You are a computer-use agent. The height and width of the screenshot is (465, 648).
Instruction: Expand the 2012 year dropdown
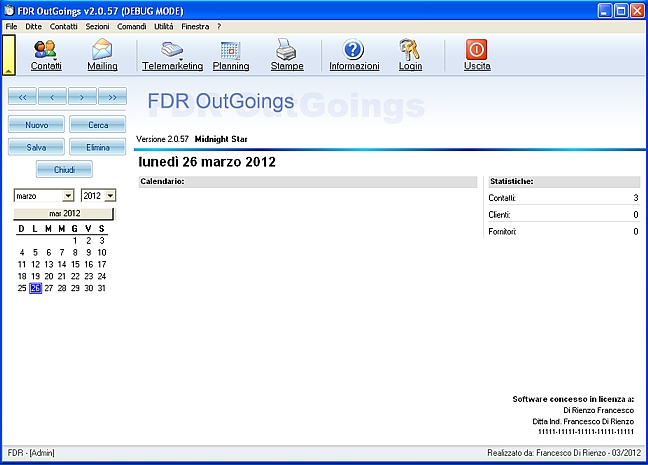tap(110, 196)
